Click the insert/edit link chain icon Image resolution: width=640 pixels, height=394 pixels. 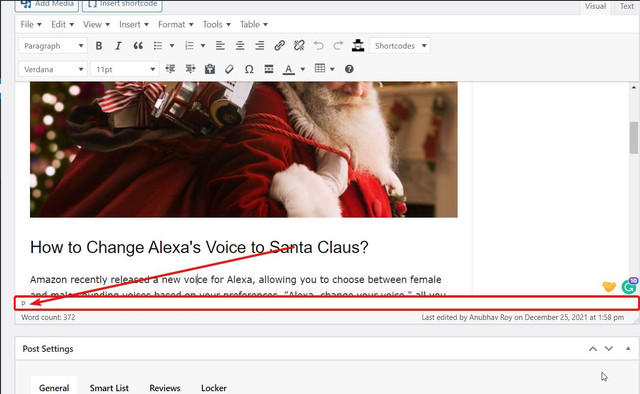tap(280, 45)
